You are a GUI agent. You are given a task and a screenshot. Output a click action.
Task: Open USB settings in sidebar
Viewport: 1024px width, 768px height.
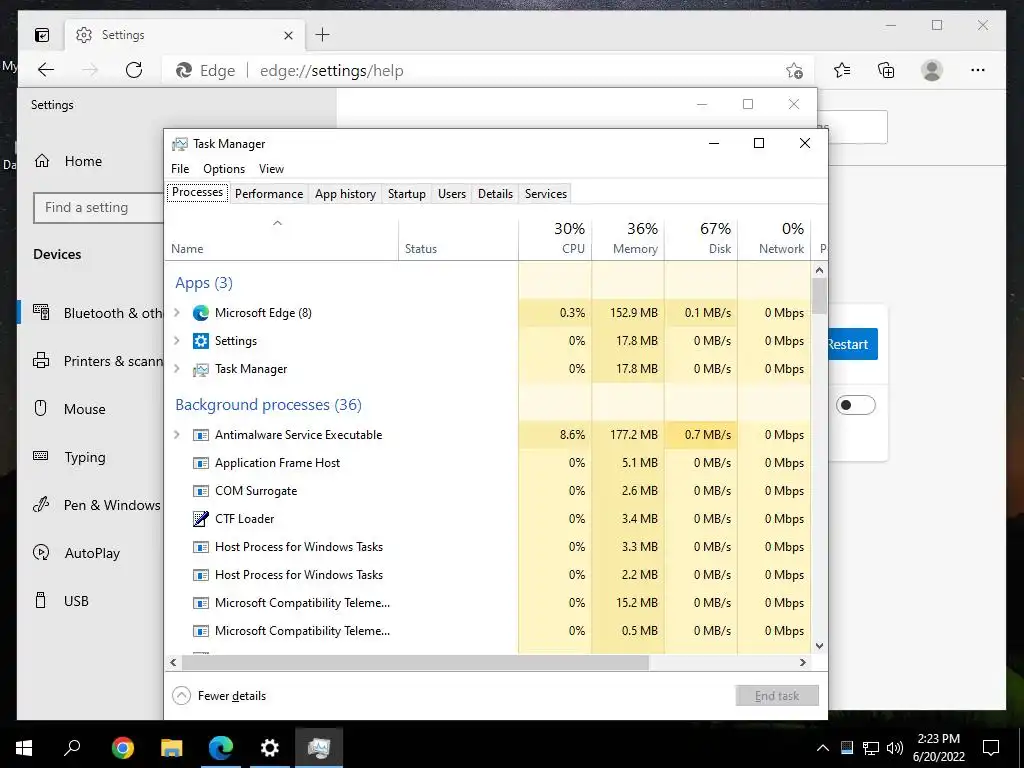[x=76, y=601]
